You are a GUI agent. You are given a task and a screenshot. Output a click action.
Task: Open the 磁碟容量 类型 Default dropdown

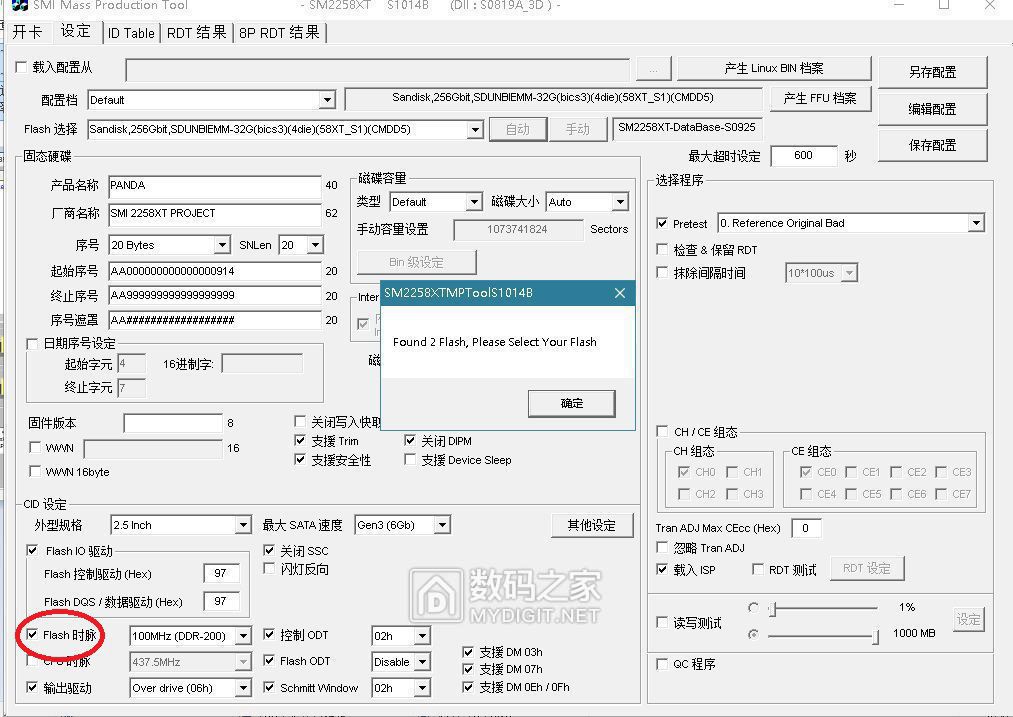pos(474,202)
